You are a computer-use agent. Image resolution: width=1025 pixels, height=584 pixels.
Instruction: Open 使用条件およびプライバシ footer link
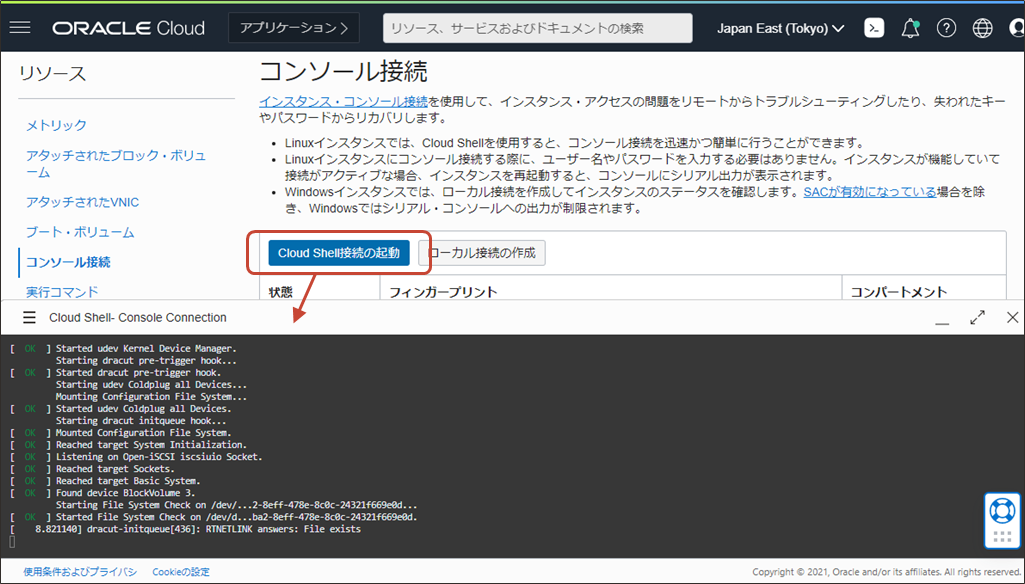pos(80,572)
